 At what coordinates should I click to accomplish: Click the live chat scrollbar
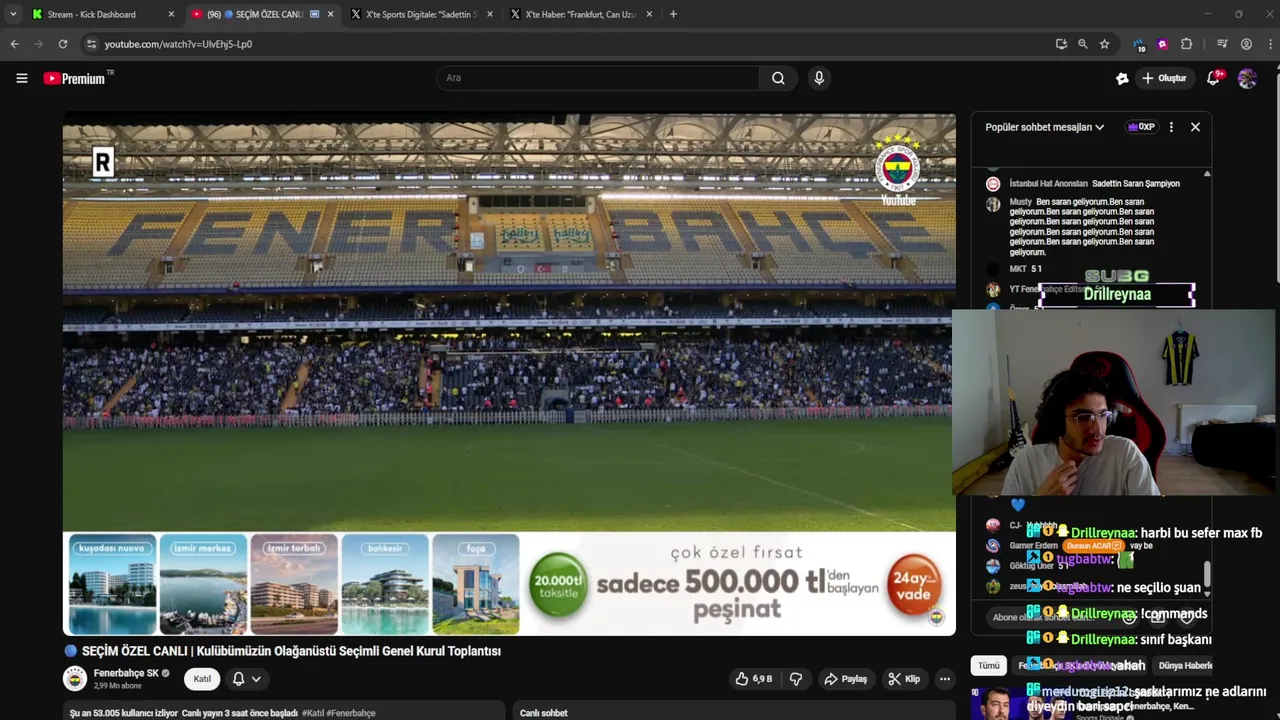[x=1207, y=574]
